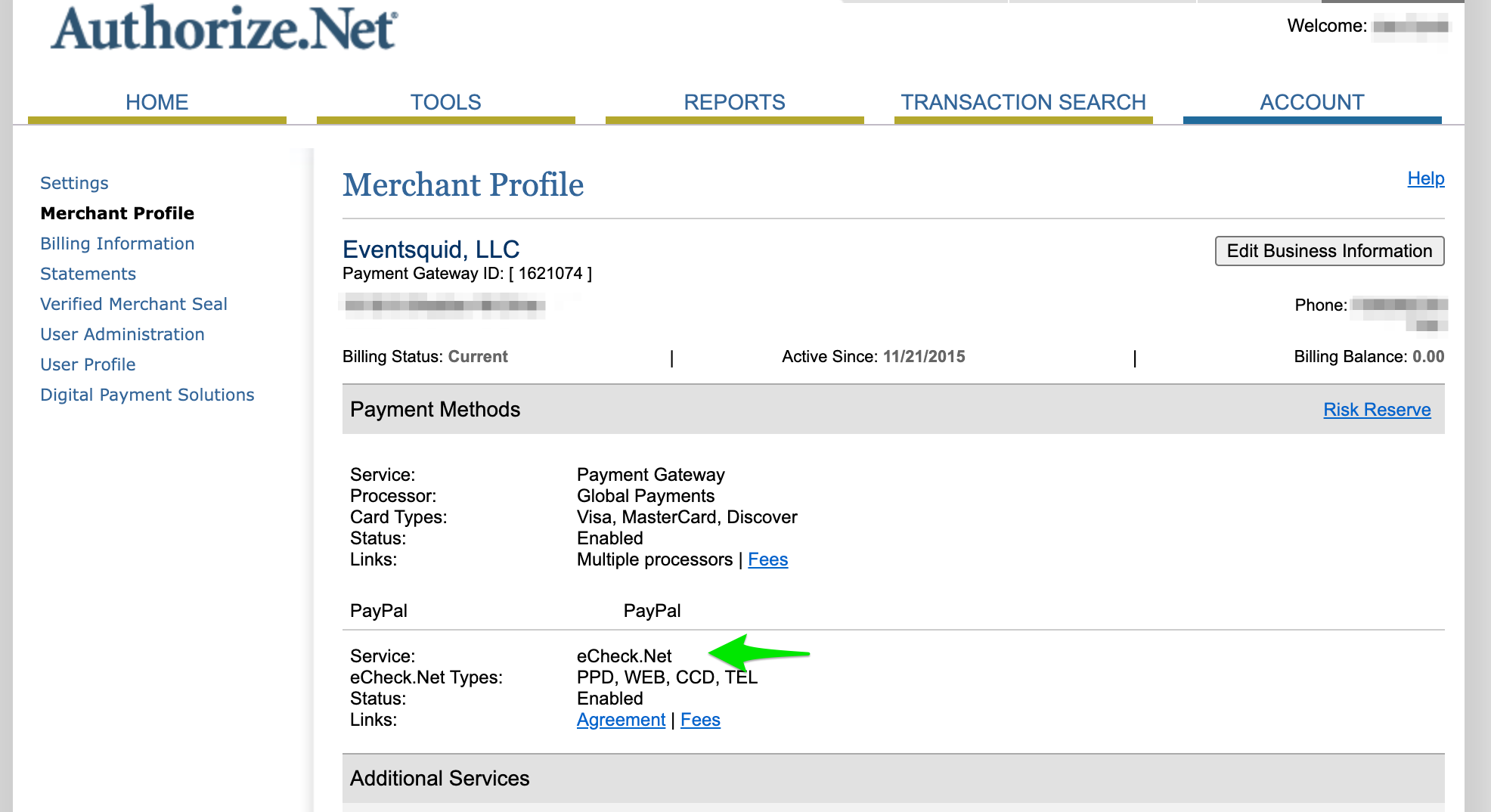
Task: Switch to the TOOLS tab
Action: point(446,102)
